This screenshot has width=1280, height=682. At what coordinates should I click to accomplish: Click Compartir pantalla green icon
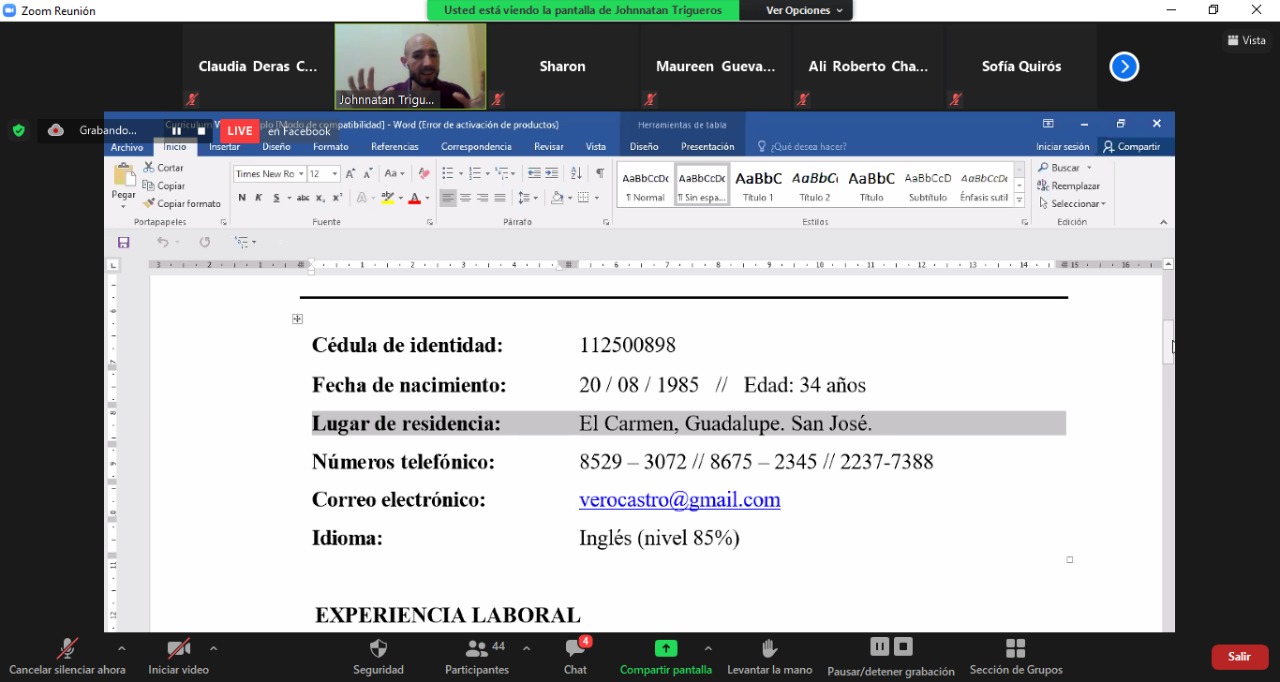point(665,648)
